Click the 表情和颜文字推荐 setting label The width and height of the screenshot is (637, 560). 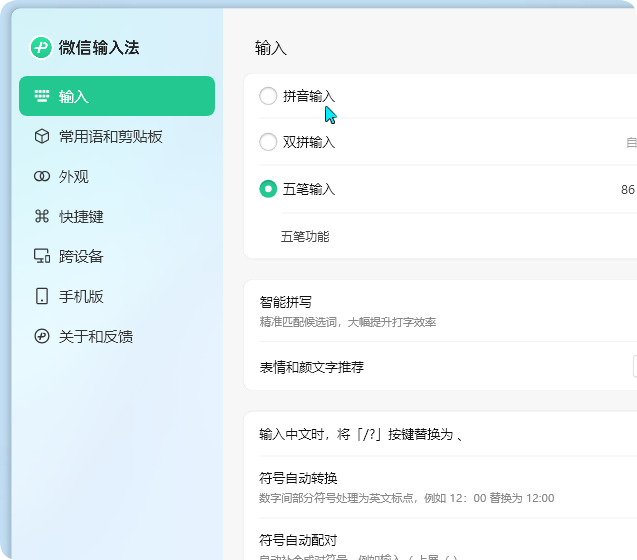[x=312, y=367]
